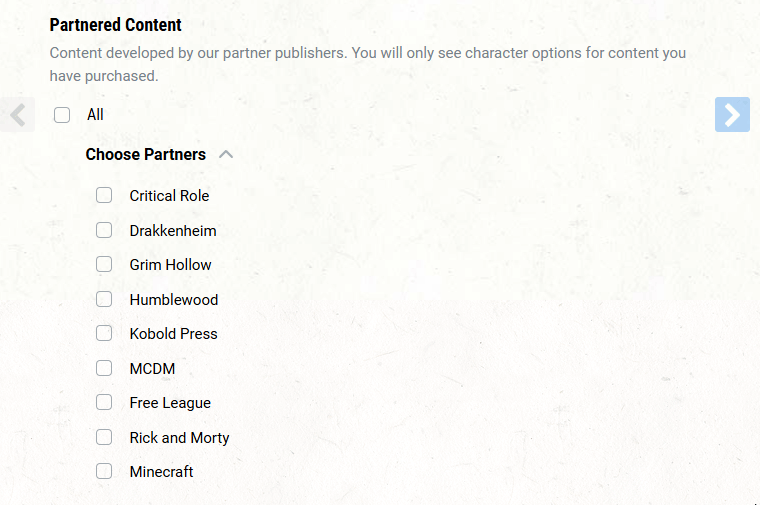Check the Kobold Press box

point(104,334)
